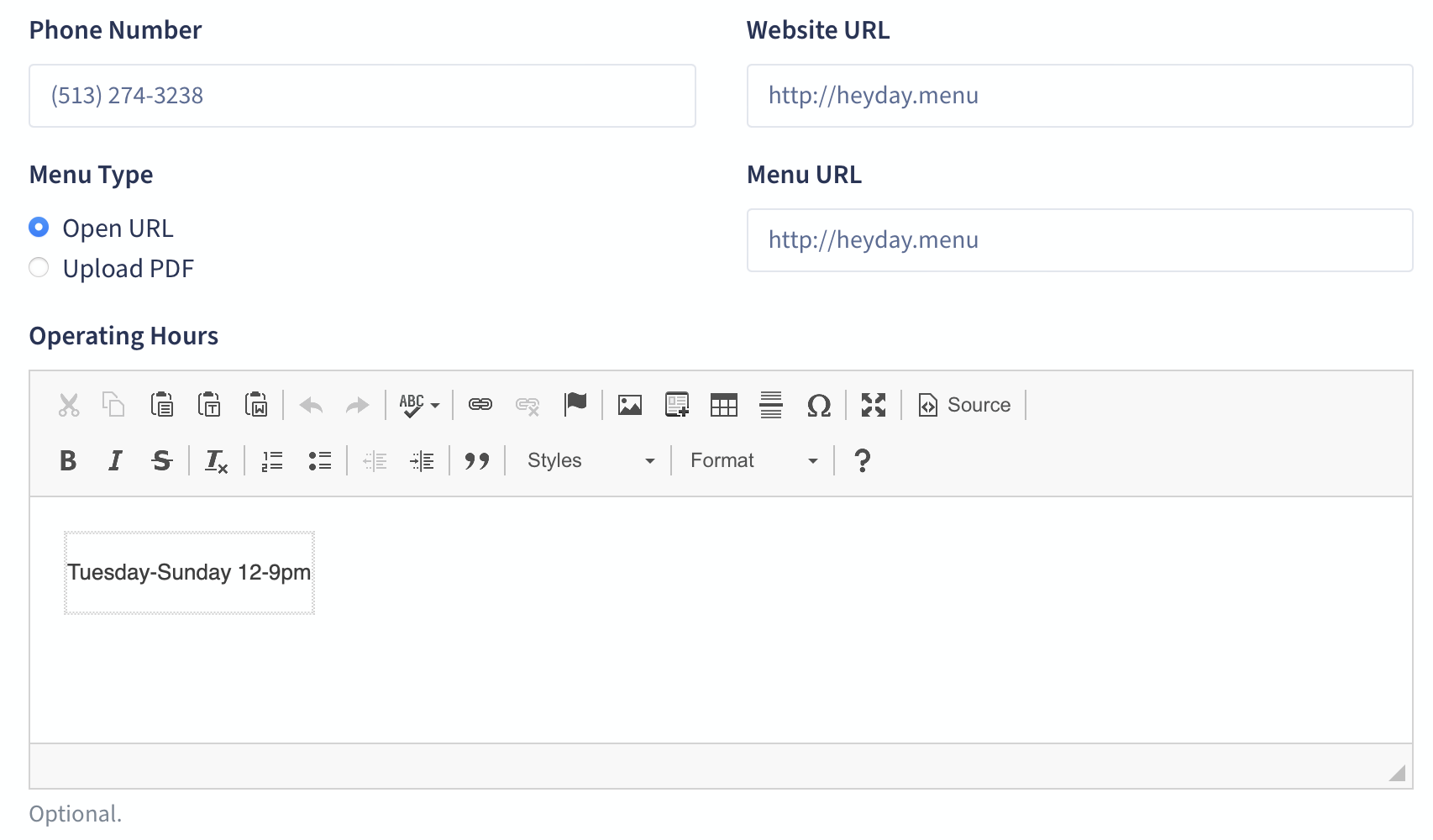The width and height of the screenshot is (1433, 840).
Task: Open the Styles dropdown
Action: [x=591, y=460]
